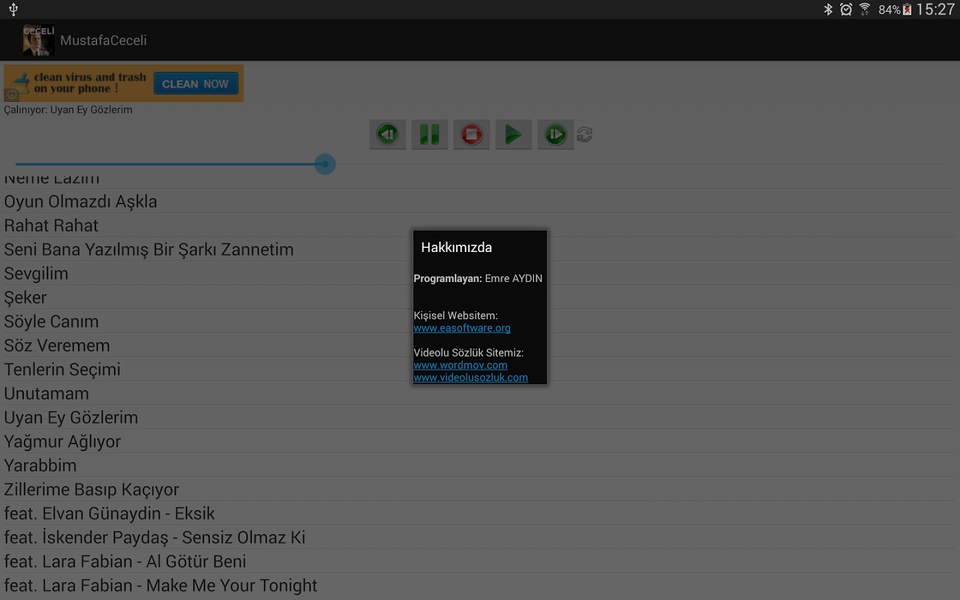Start playback with the green play button

[x=513, y=134]
